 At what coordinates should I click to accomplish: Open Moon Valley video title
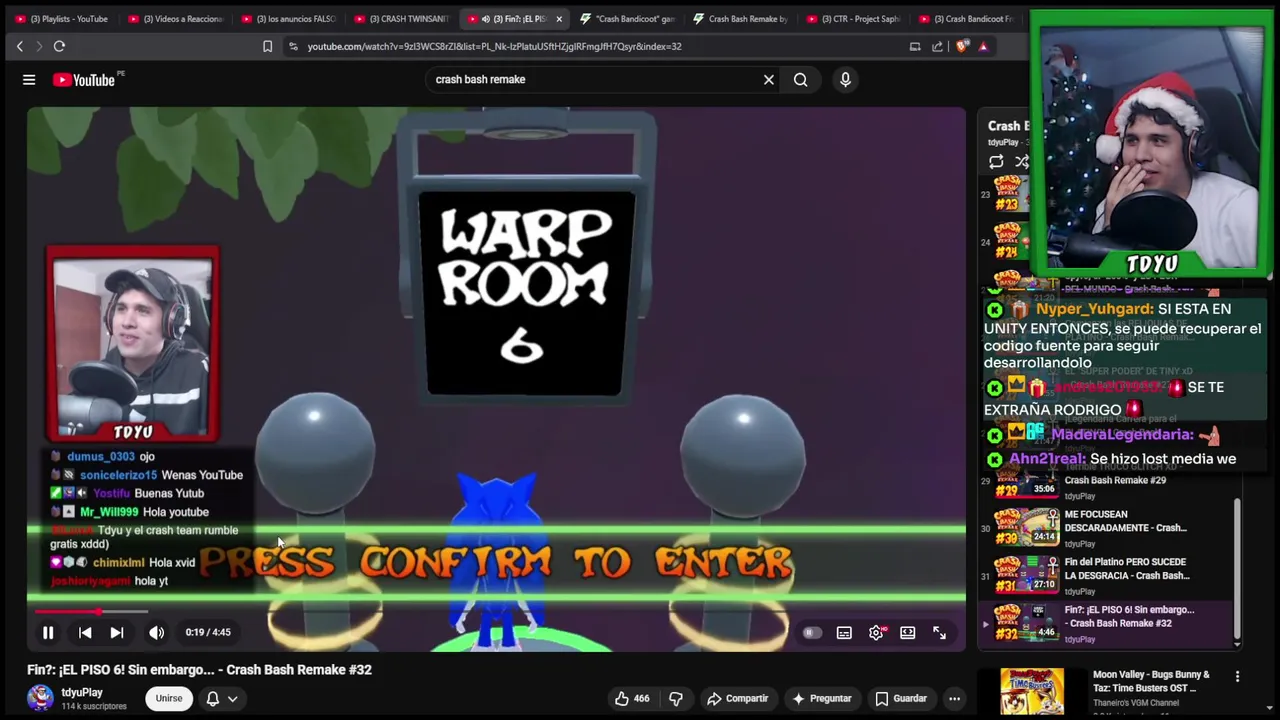tap(1151, 681)
